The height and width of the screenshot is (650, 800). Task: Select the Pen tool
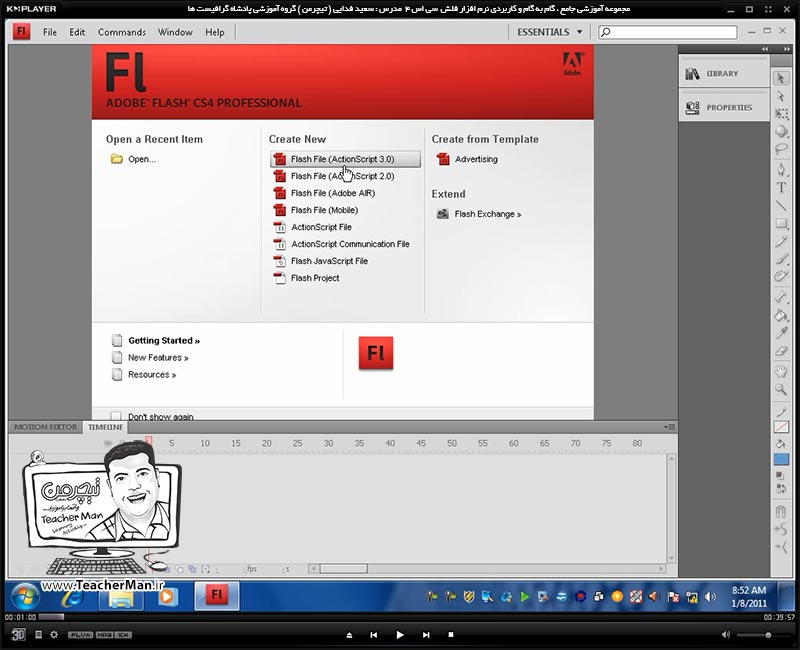click(x=781, y=169)
